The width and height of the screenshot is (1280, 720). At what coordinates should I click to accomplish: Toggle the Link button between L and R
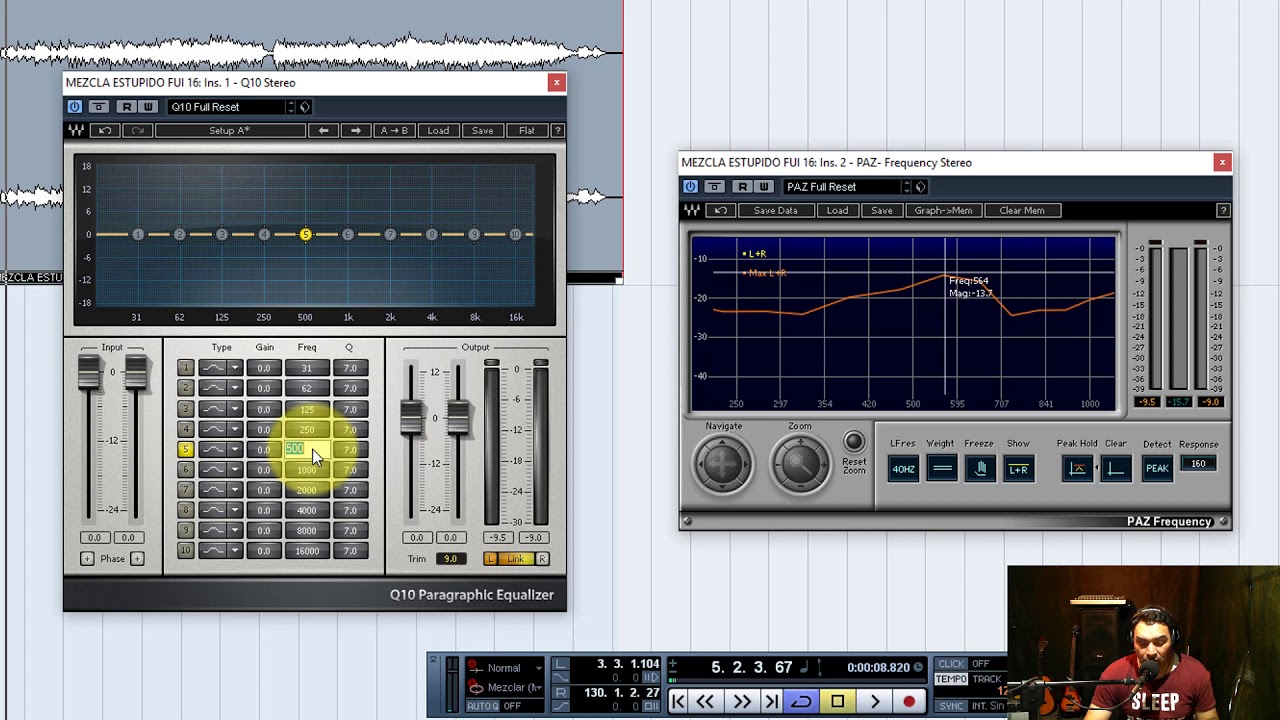tap(516, 559)
